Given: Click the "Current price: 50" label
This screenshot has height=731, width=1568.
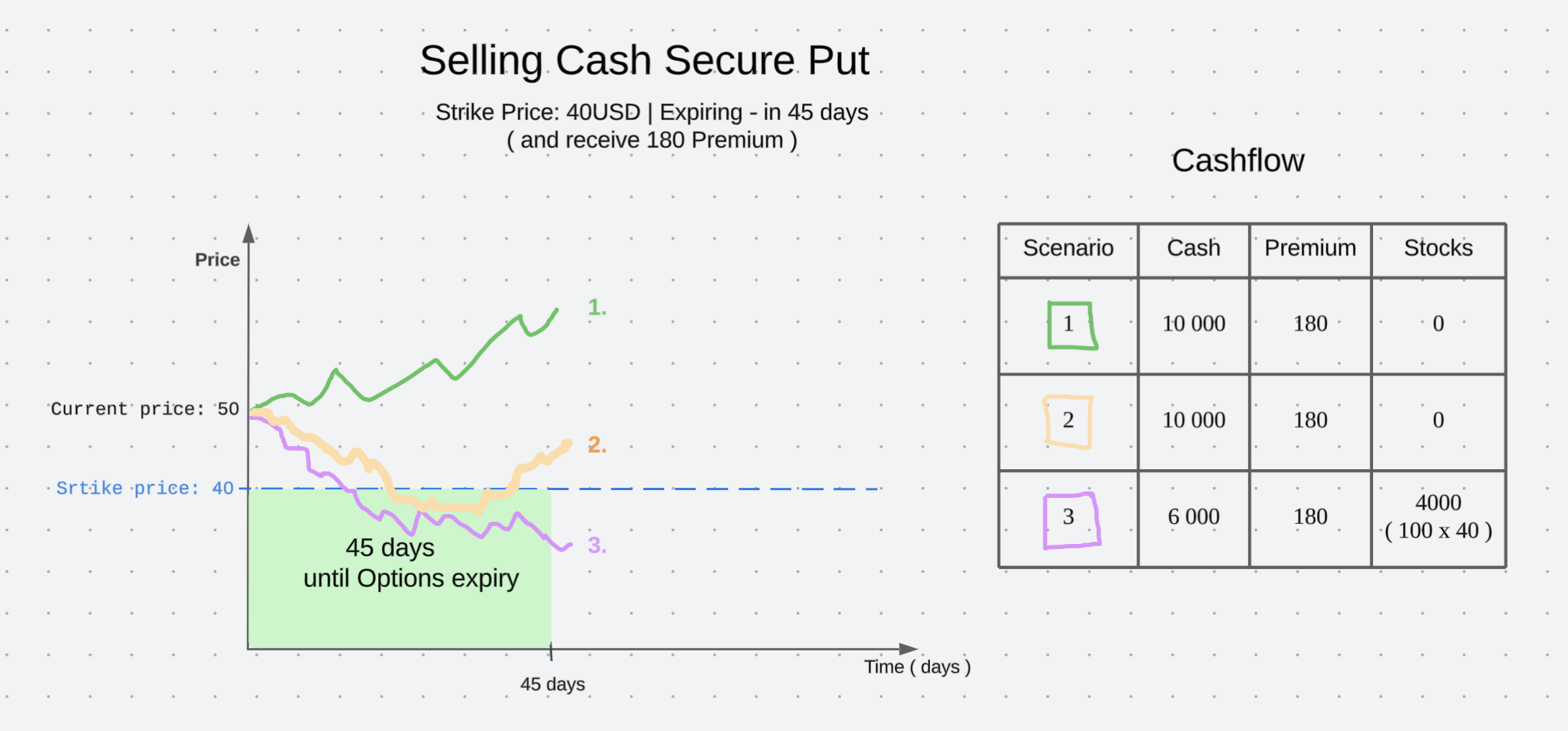Looking at the screenshot, I should pos(145,409).
